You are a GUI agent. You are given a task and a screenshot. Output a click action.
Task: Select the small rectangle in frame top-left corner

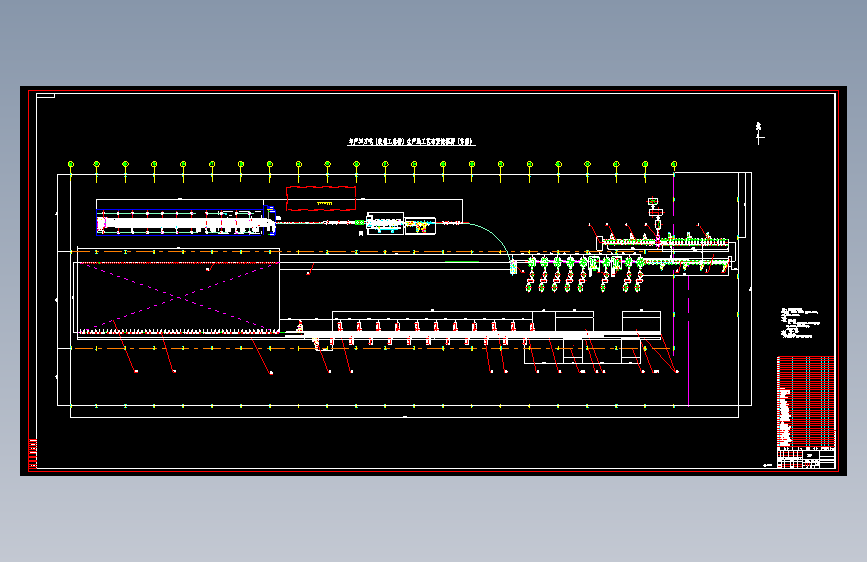45,96
